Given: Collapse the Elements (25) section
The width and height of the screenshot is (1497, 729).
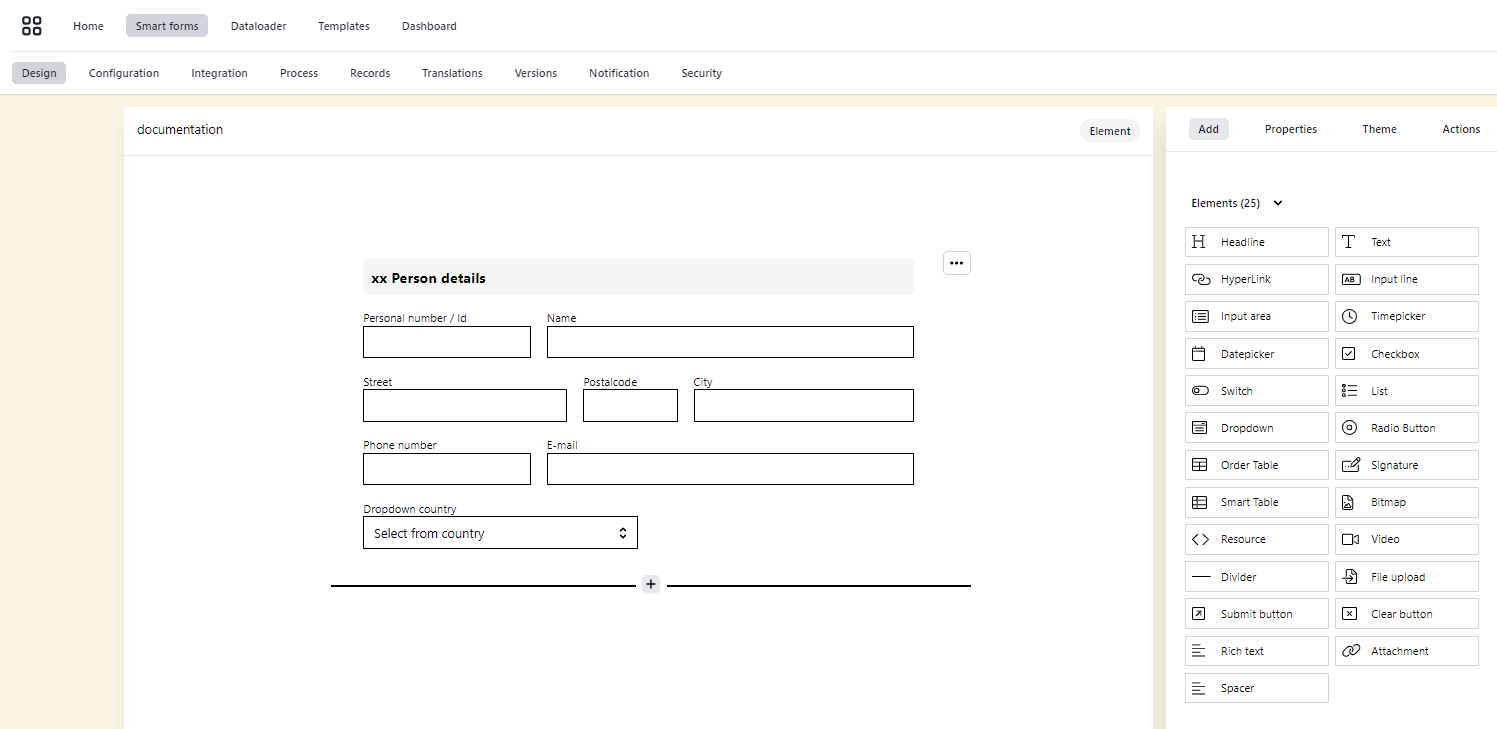Looking at the screenshot, I should click(1277, 202).
